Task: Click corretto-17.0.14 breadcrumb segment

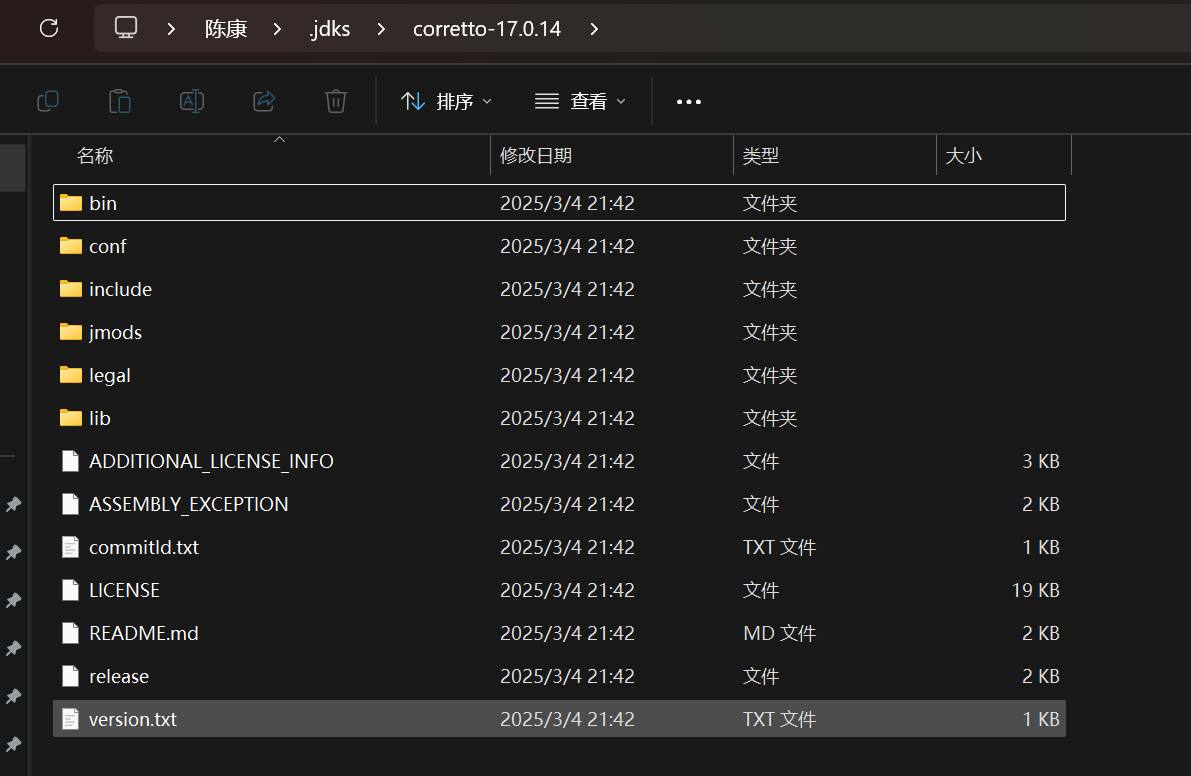Action: (487, 29)
